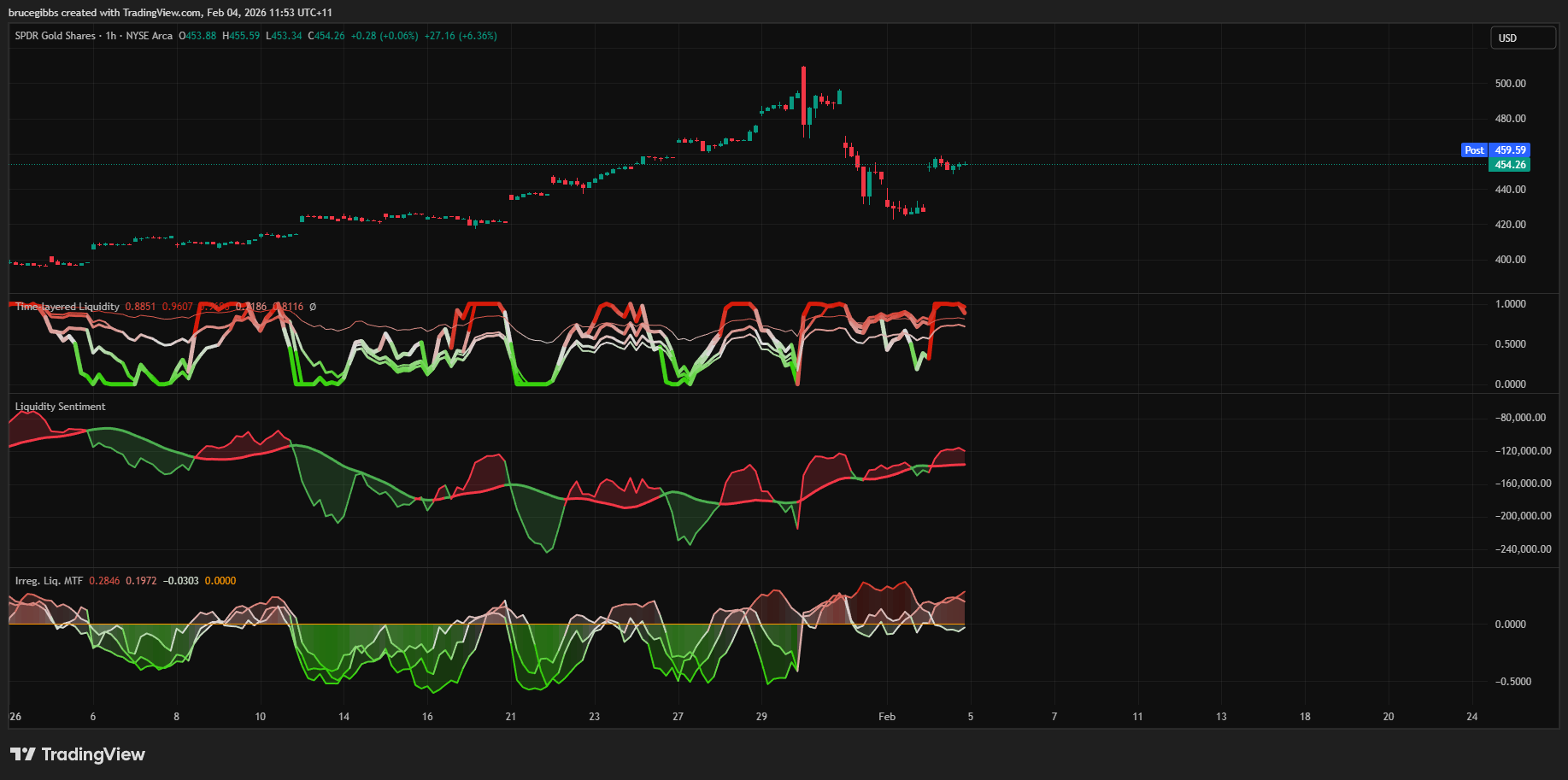Select the Liquidity Sentiment indicator title
This screenshot has height=780, width=1568.
point(60,407)
